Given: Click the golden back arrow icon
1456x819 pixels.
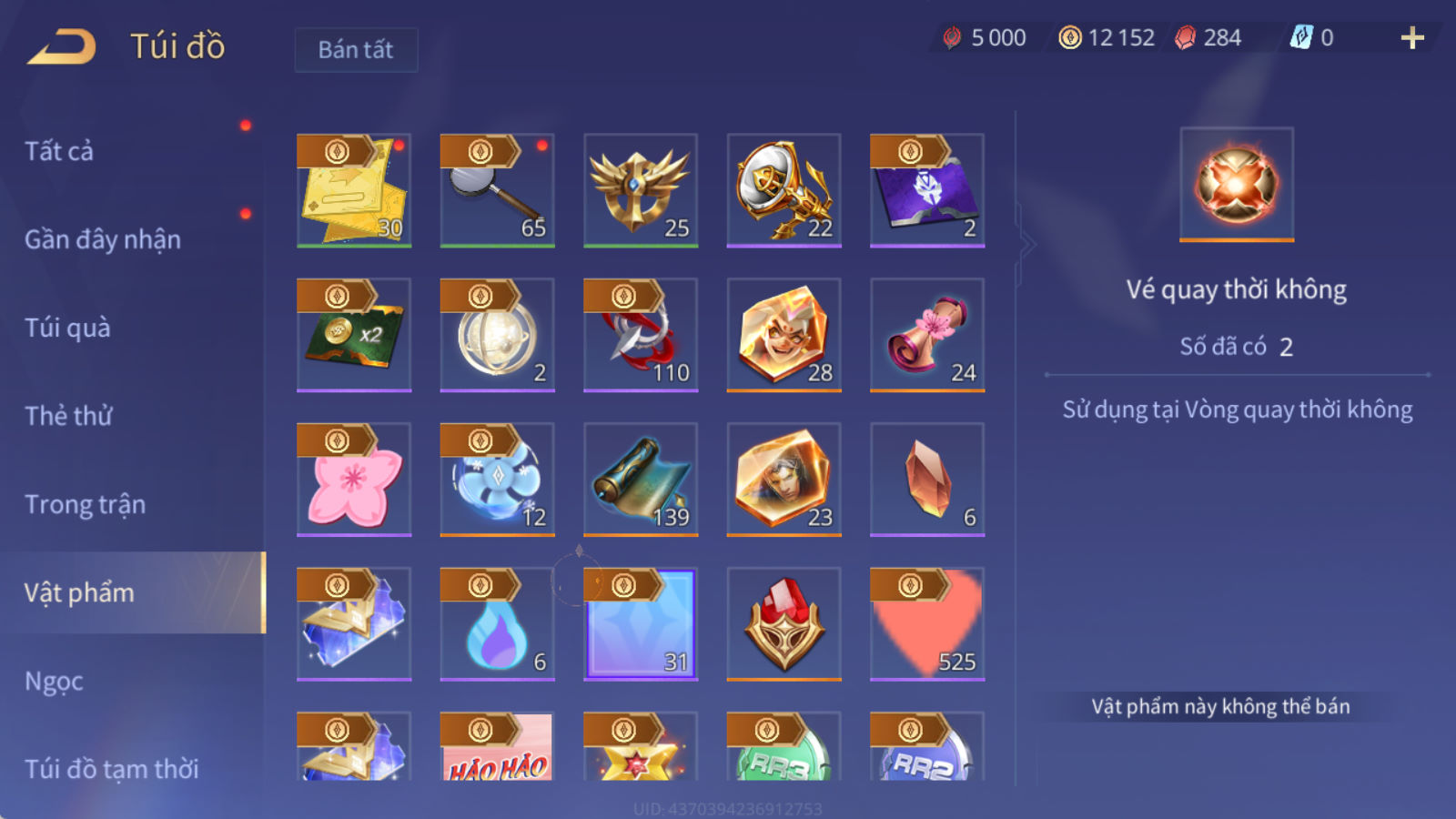Looking at the screenshot, I should (x=61, y=46).
